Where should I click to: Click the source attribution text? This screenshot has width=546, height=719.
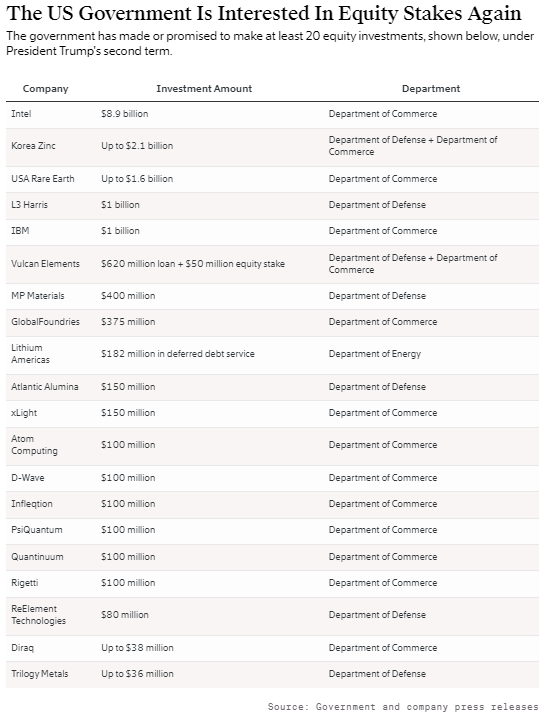click(403, 707)
